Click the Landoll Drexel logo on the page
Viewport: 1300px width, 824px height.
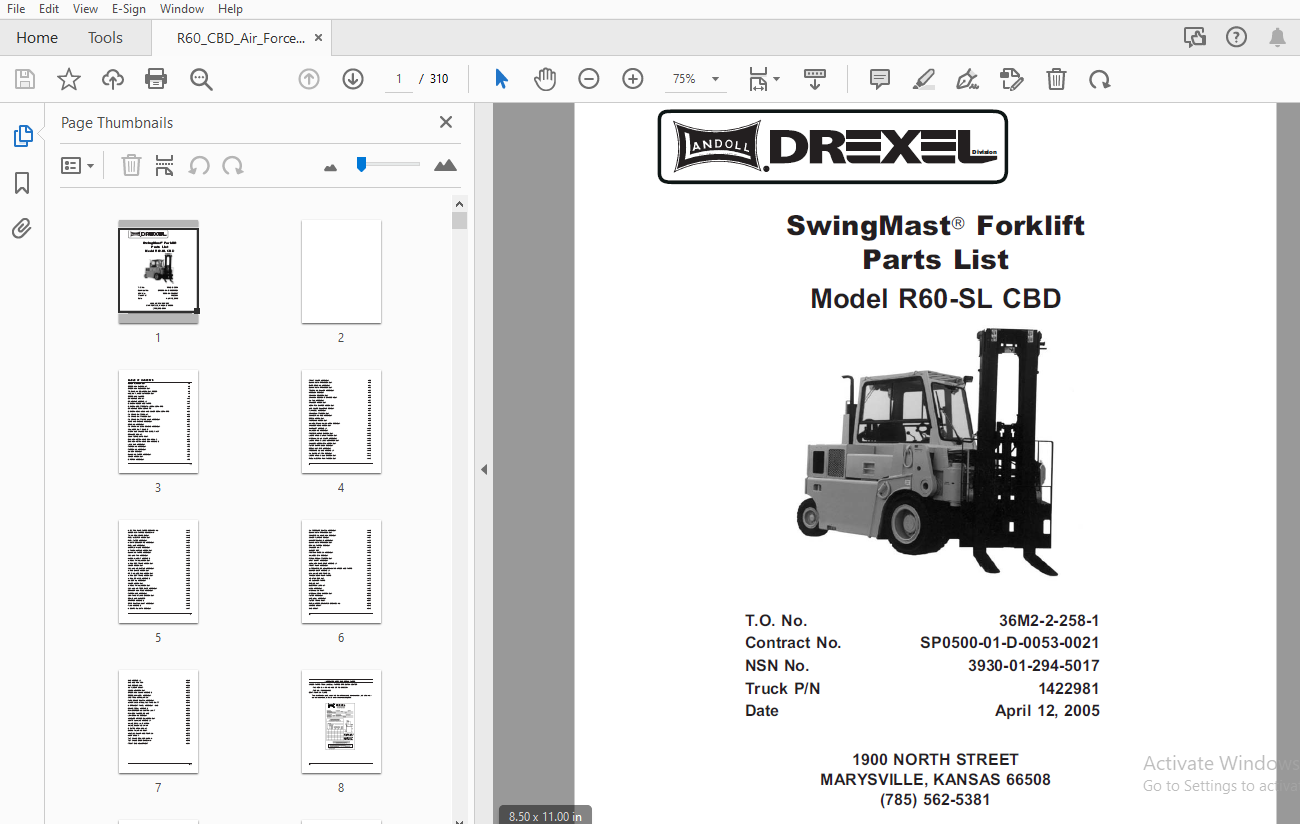pyautogui.click(x=832, y=147)
